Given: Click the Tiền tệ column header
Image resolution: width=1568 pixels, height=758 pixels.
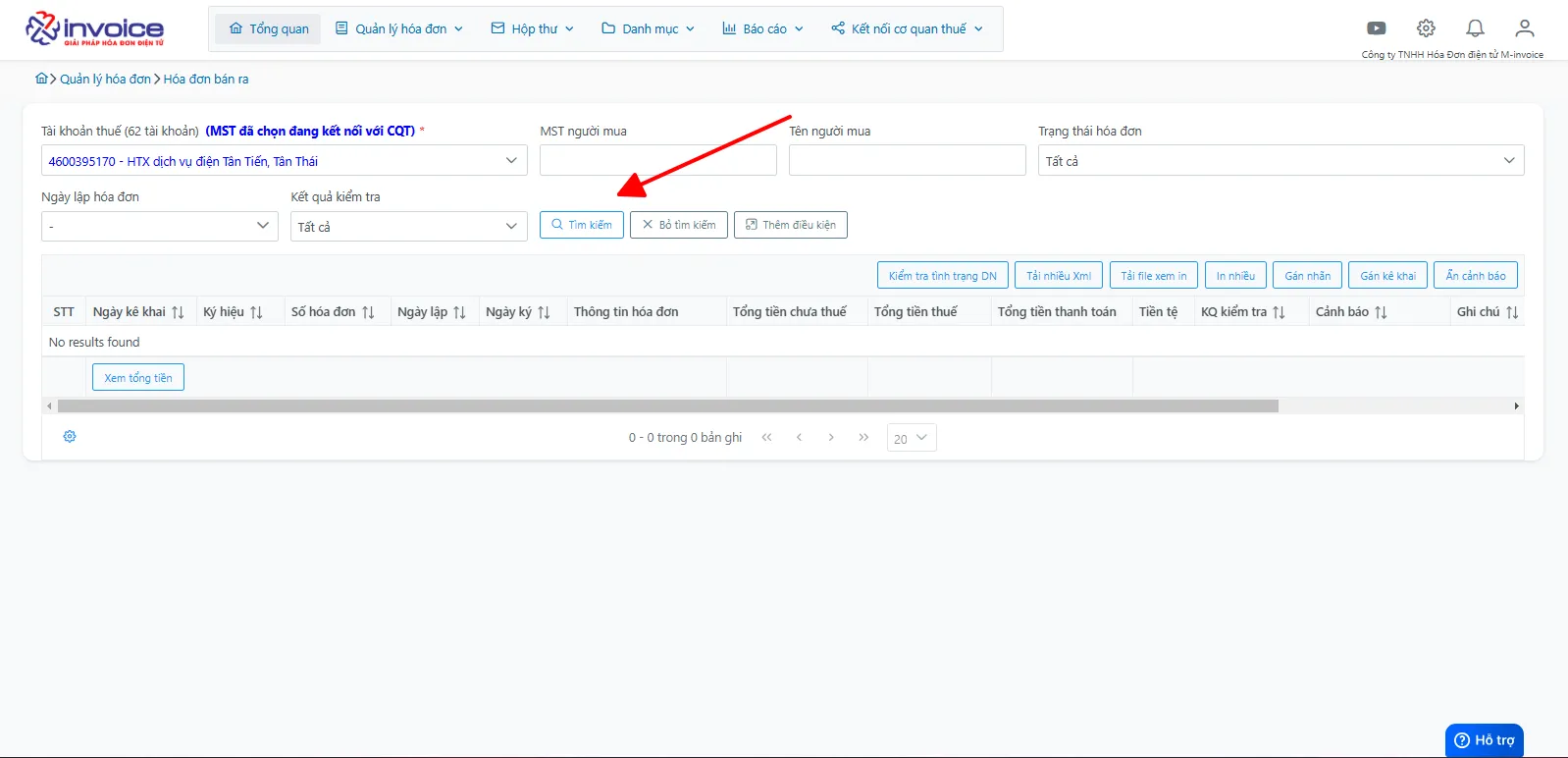Looking at the screenshot, I should click(x=1158, y=311).
